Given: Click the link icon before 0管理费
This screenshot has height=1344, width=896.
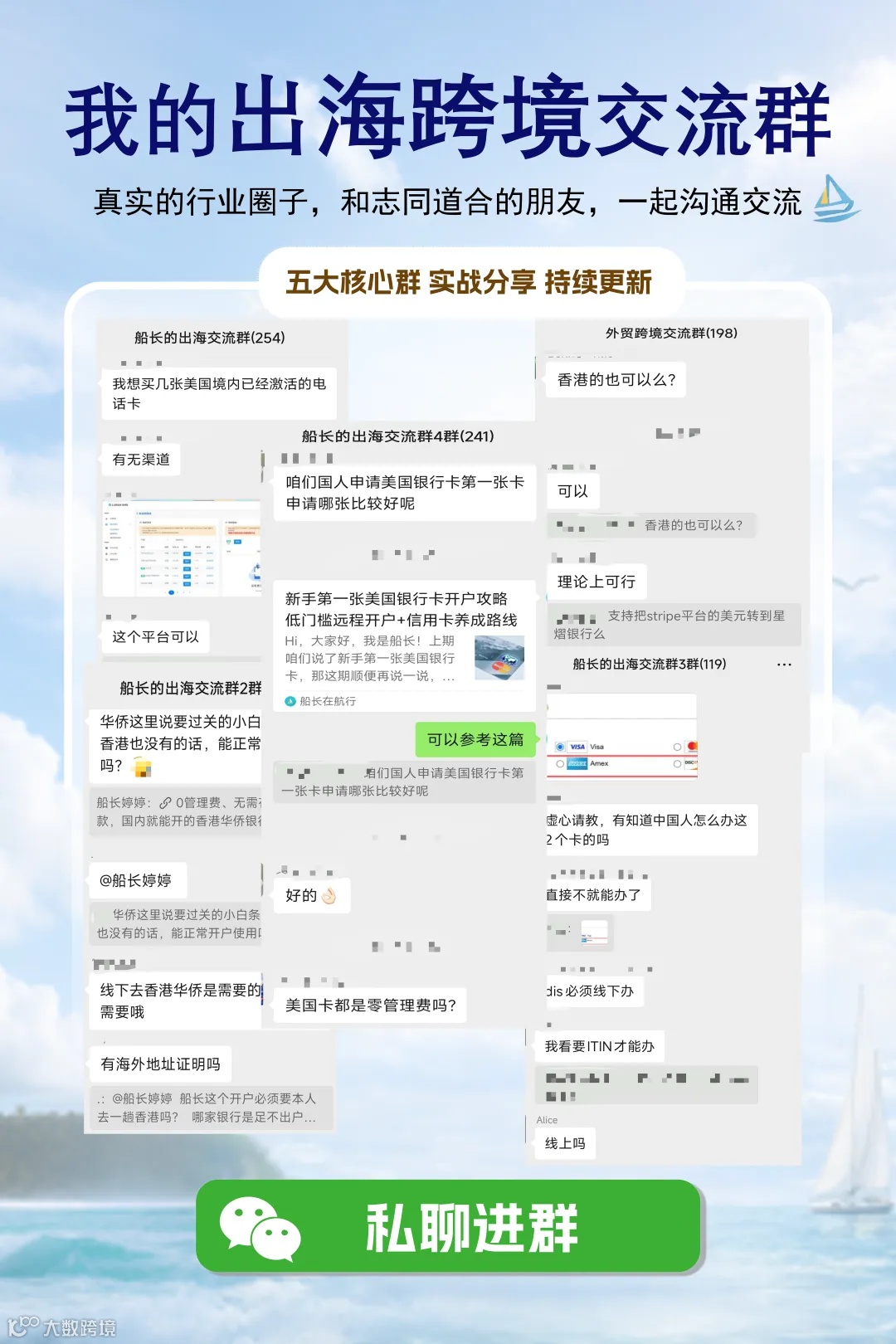Looking at the screenshot, I should coord(165,803).
